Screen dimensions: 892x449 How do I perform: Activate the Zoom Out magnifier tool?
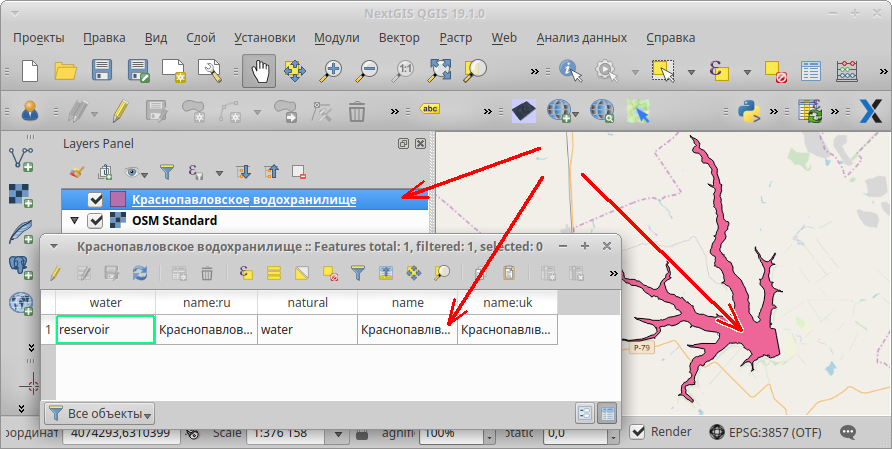click(367, 71)
